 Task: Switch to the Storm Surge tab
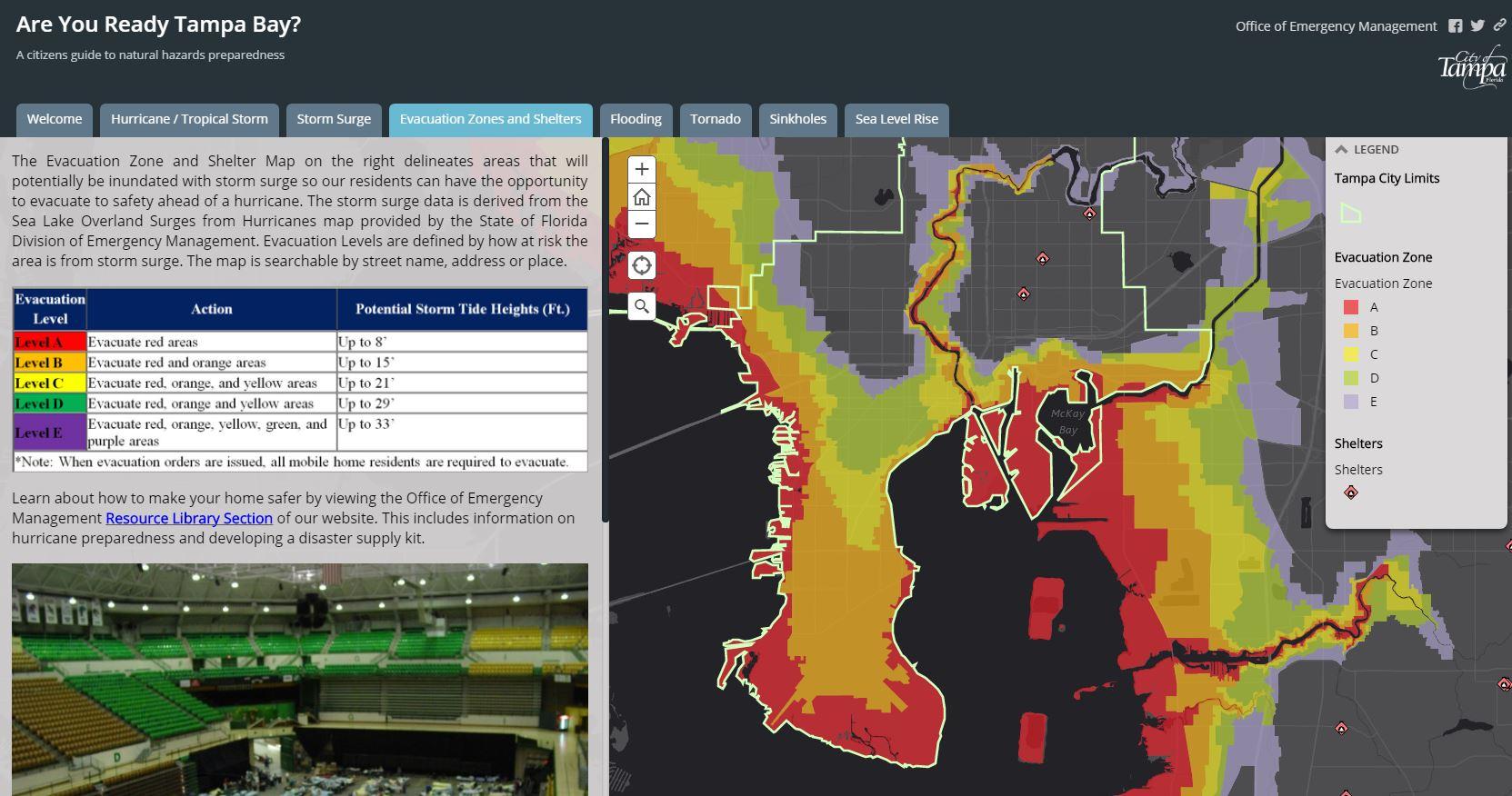[334, 119]
